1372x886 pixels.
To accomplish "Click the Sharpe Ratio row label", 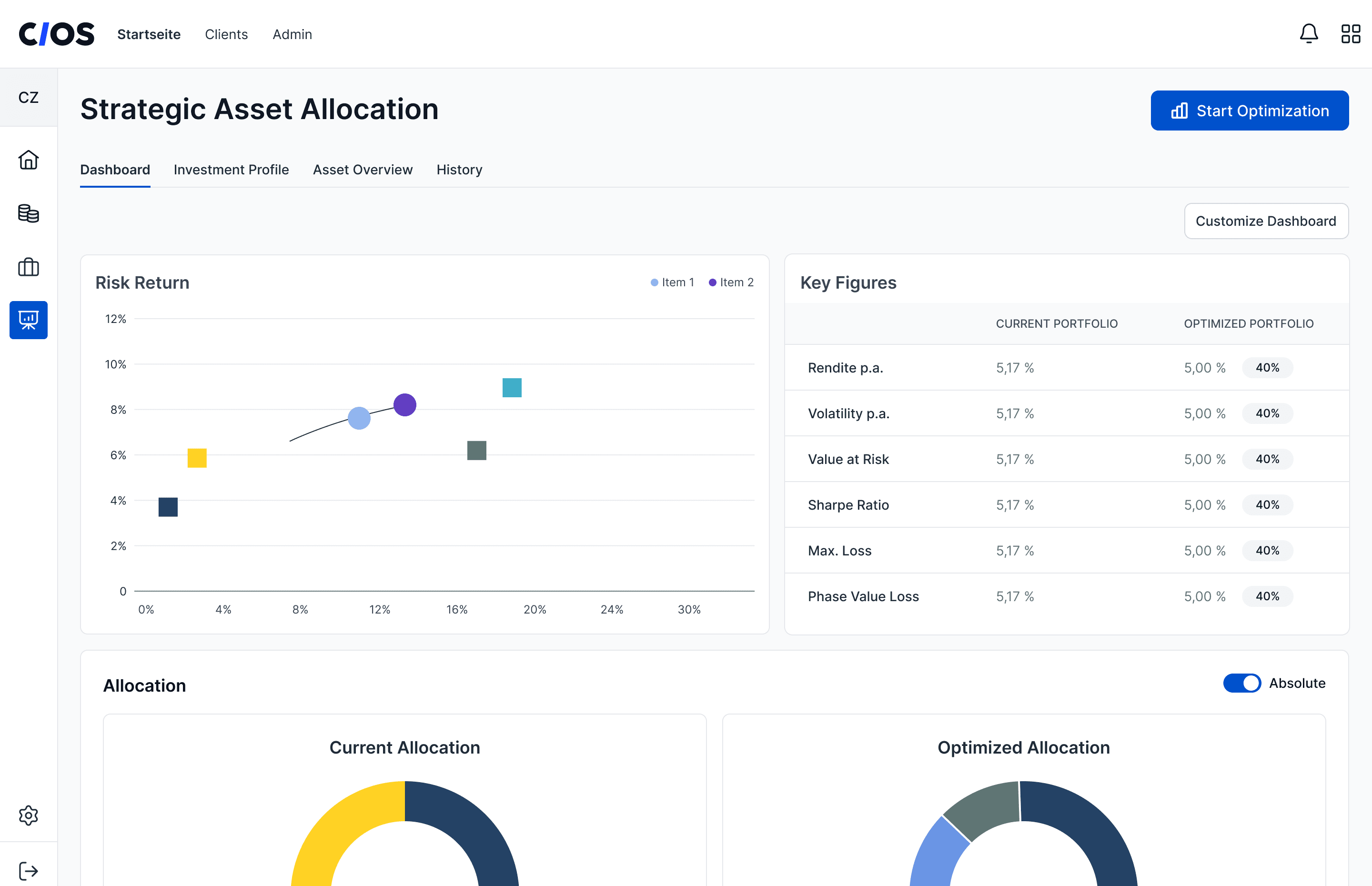I will point(848,505).
